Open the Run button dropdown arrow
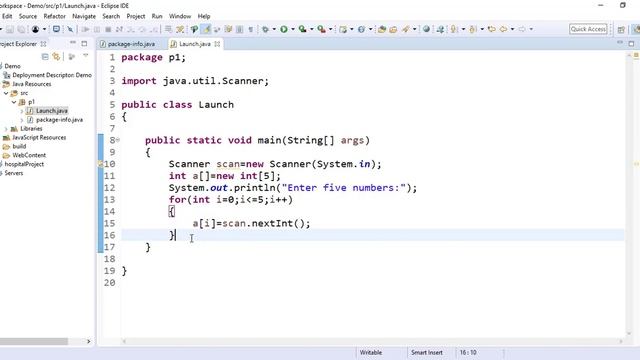The image size is (640, 360). [293, 29]
